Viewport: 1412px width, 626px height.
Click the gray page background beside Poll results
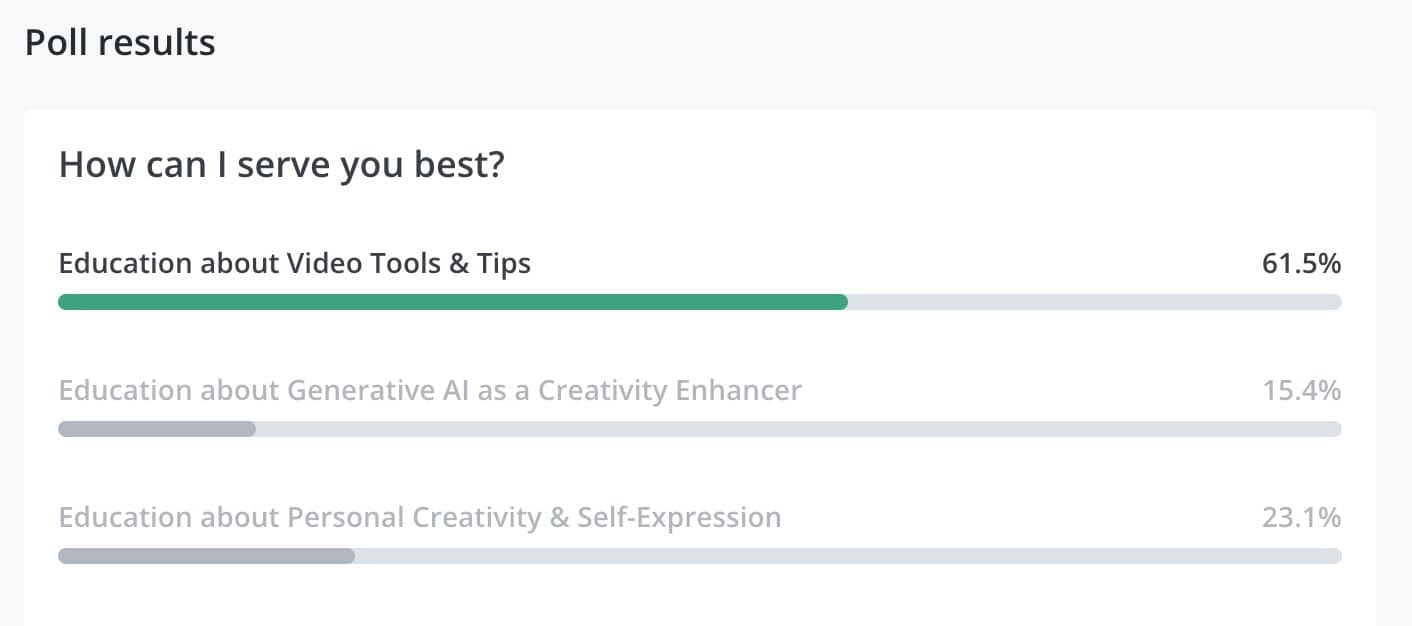(x=800, y=44)
